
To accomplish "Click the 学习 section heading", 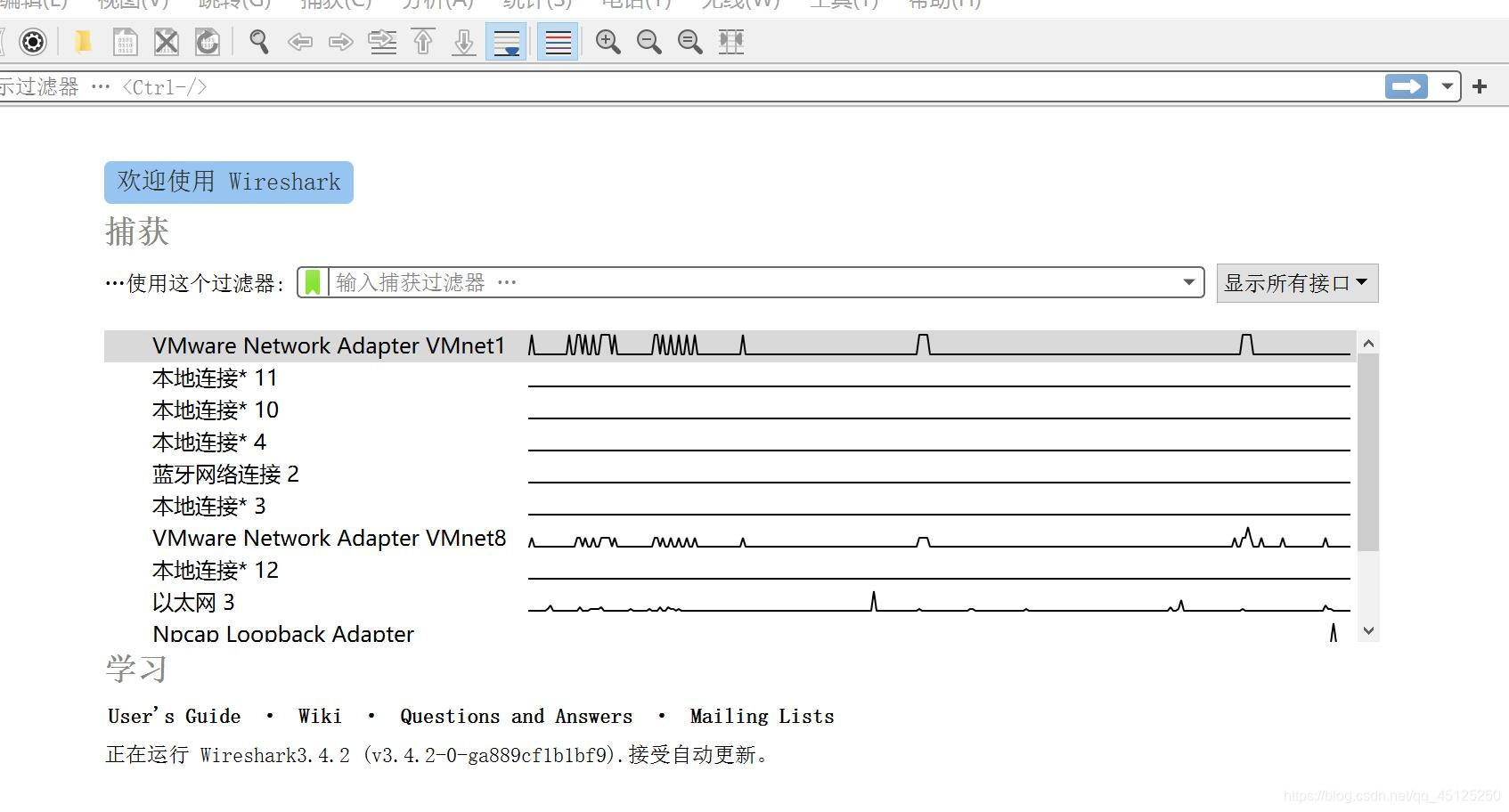I will coord(137,669).
